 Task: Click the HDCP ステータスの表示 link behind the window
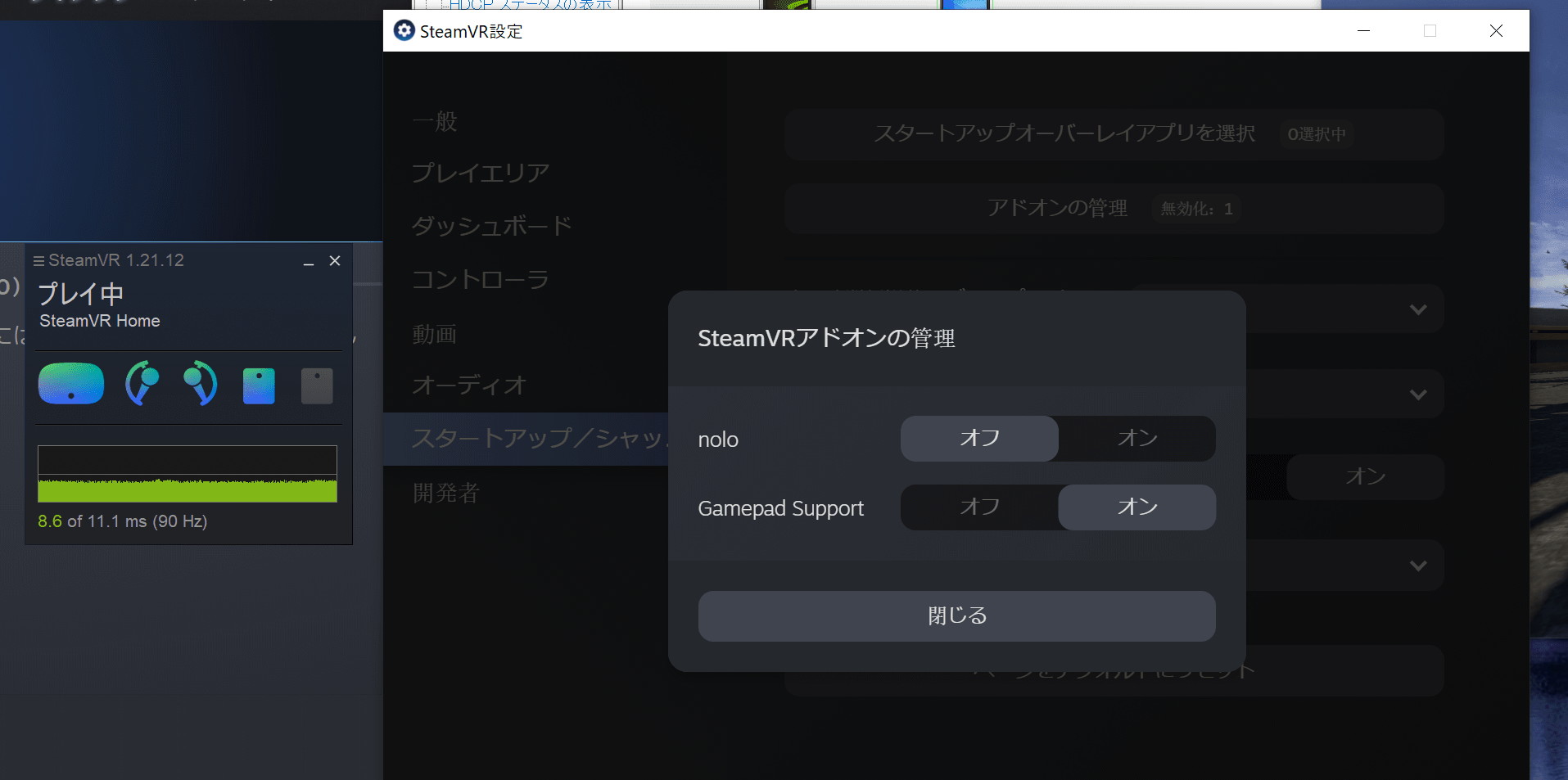click(x=531, y=4)
